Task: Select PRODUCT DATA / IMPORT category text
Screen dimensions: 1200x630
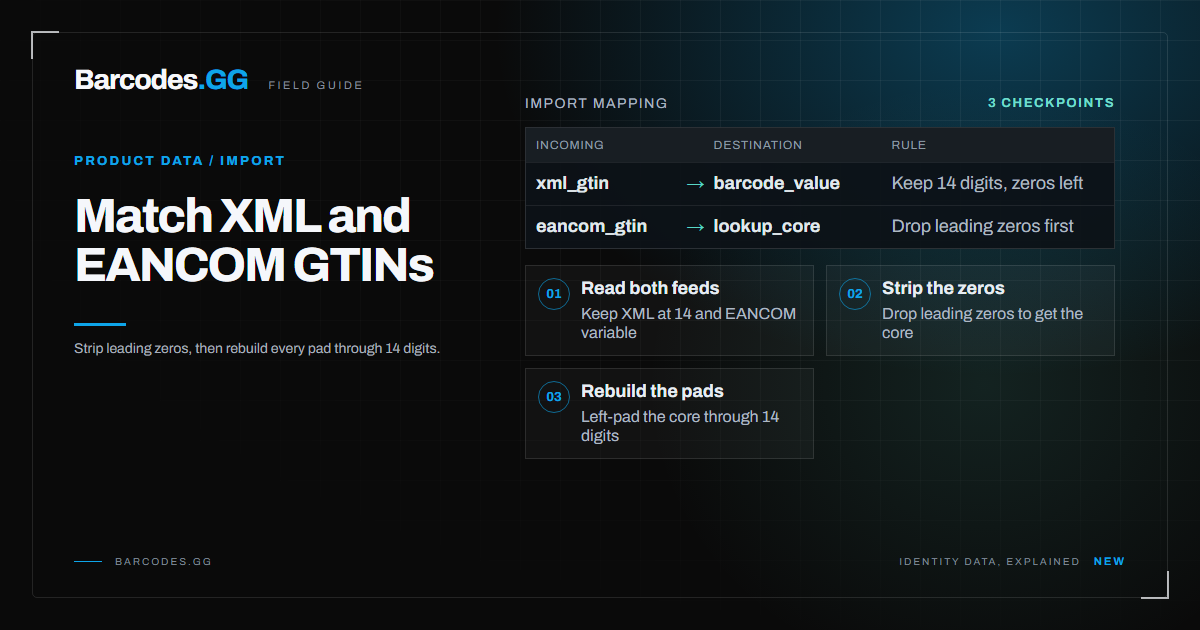Action: point(179,161)
